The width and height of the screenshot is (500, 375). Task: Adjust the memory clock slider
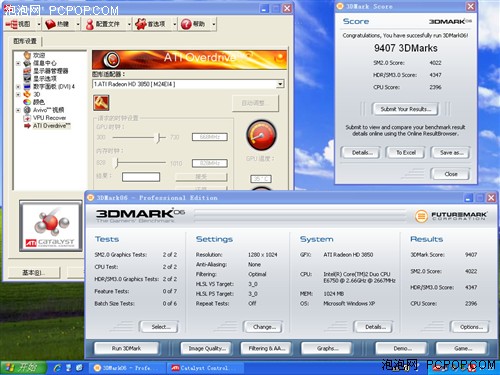117,163
